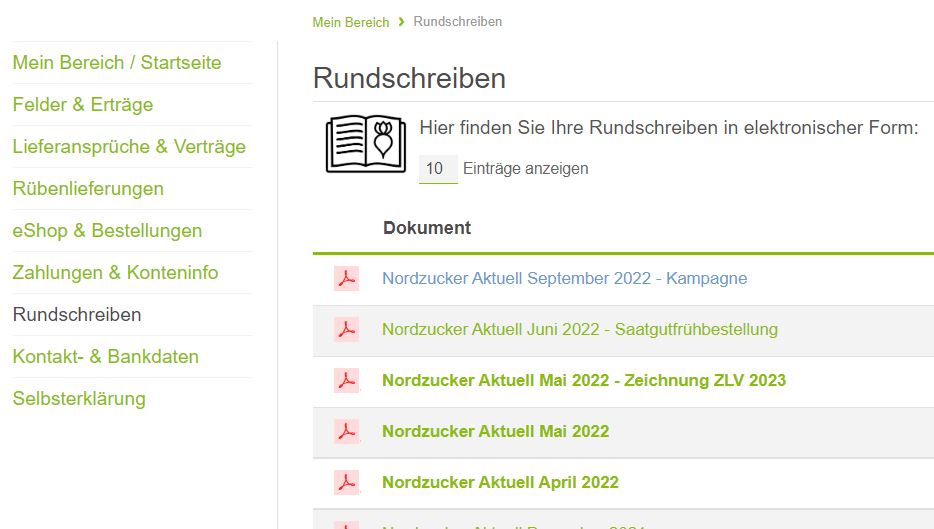
Task: Open Felder & Erträge menu item
Action: coord(83,105)
